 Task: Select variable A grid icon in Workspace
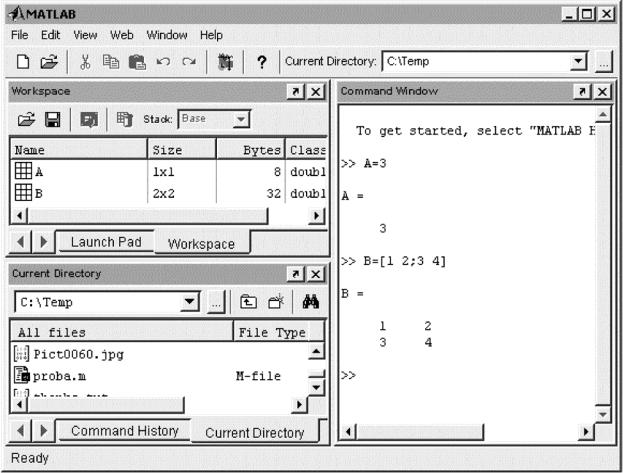tap(23, 171)
